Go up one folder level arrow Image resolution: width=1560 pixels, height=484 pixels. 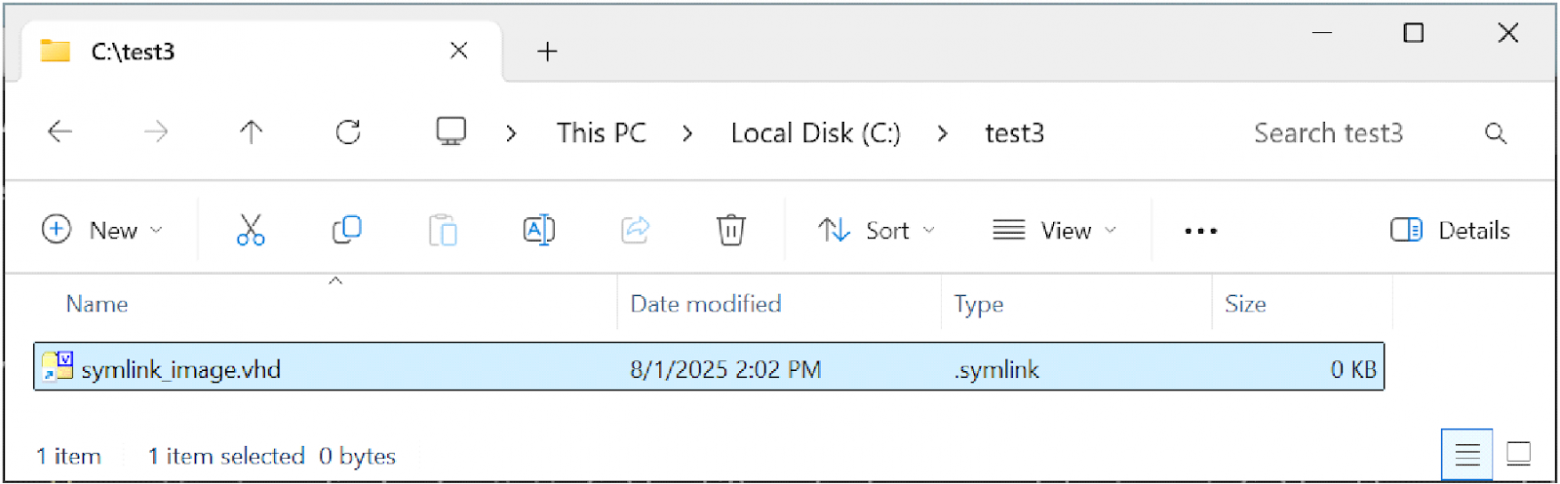click(251, 133)
